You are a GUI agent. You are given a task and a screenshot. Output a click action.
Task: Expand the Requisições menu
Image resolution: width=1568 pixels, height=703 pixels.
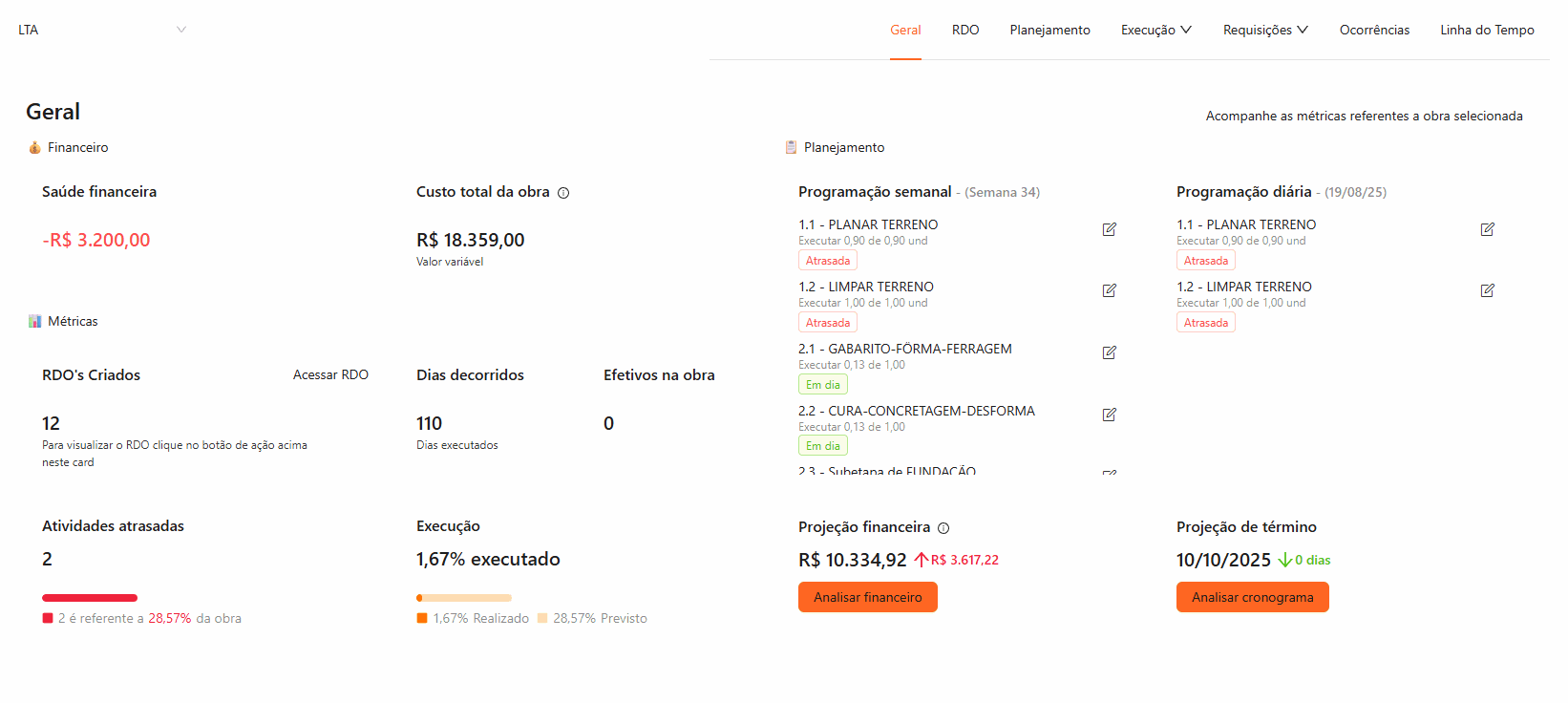point(1265,30)
